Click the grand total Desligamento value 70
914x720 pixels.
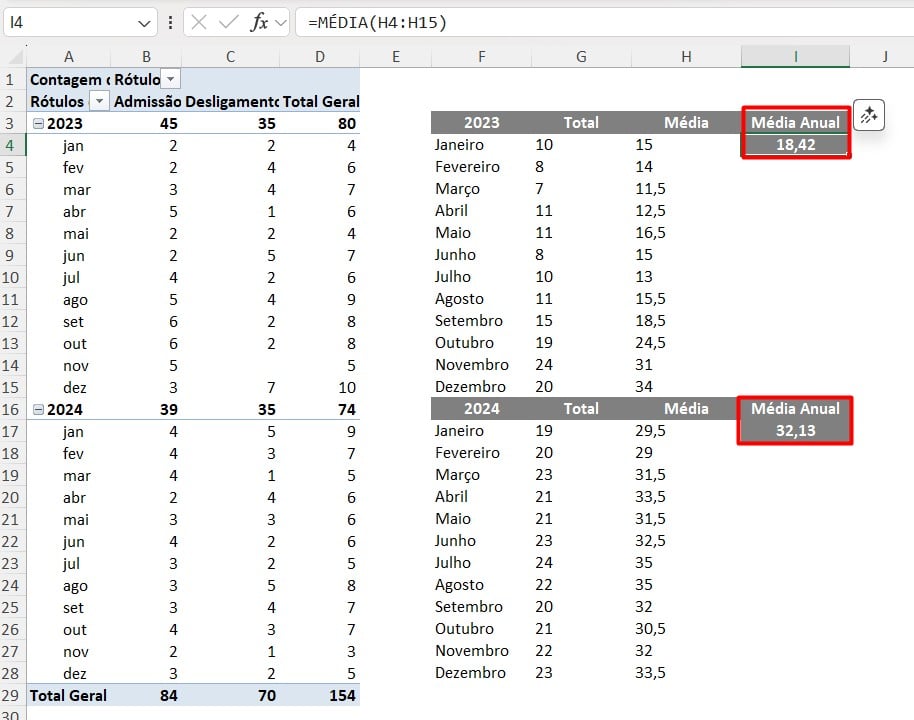coord(266,696)
